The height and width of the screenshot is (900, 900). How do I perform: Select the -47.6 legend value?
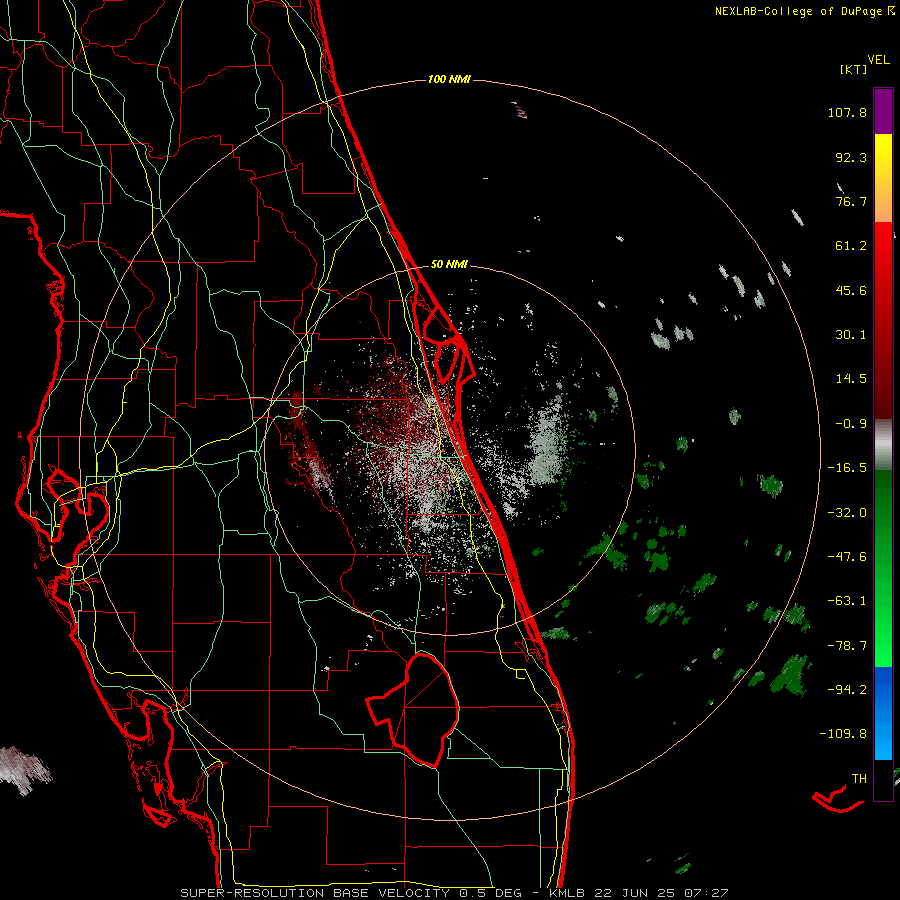point(847,557)
